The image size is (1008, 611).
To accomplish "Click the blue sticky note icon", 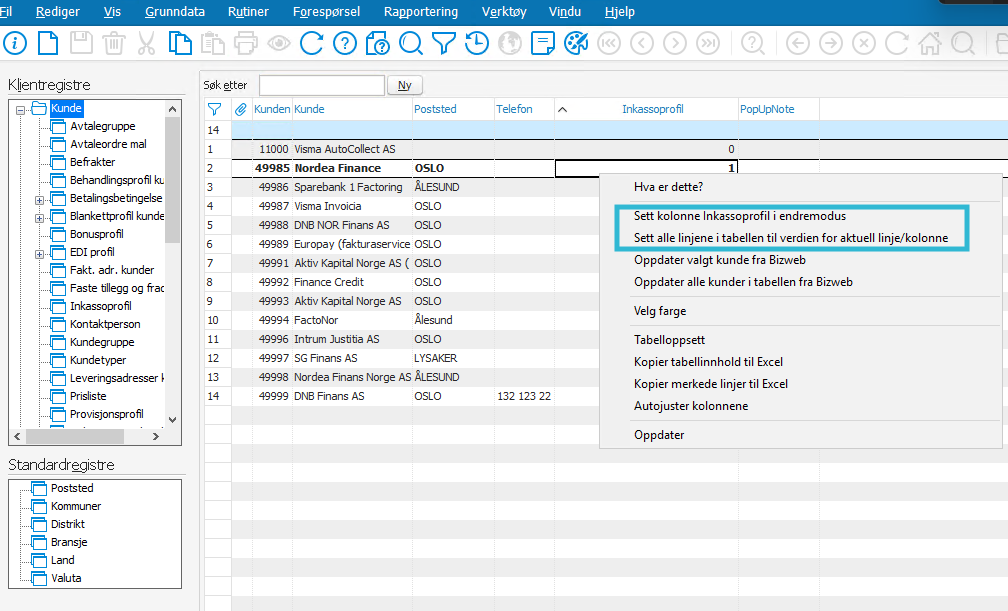I will [543, 44].
